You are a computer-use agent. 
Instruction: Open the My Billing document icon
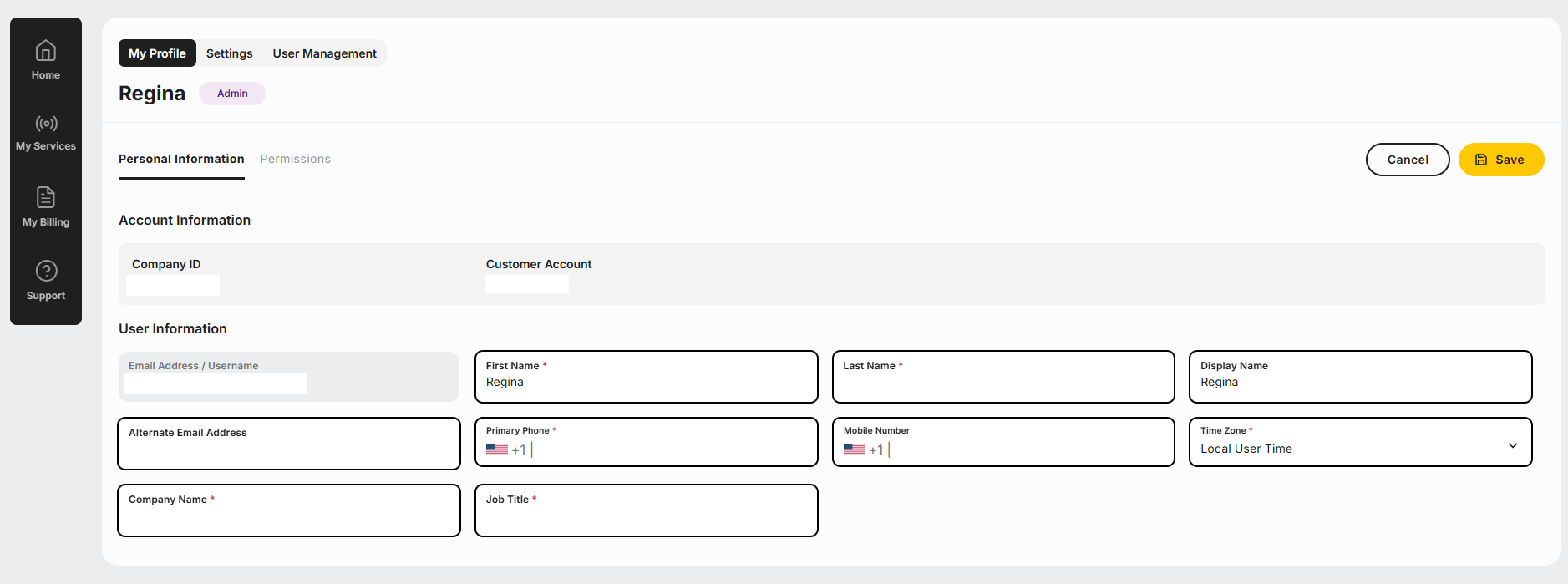(46, 197)
